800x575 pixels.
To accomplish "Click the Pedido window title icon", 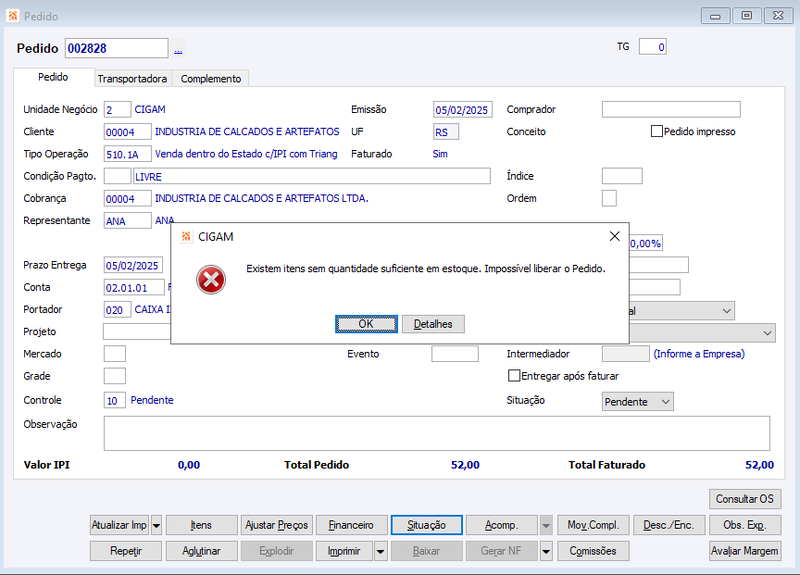I will coord(13,16).
